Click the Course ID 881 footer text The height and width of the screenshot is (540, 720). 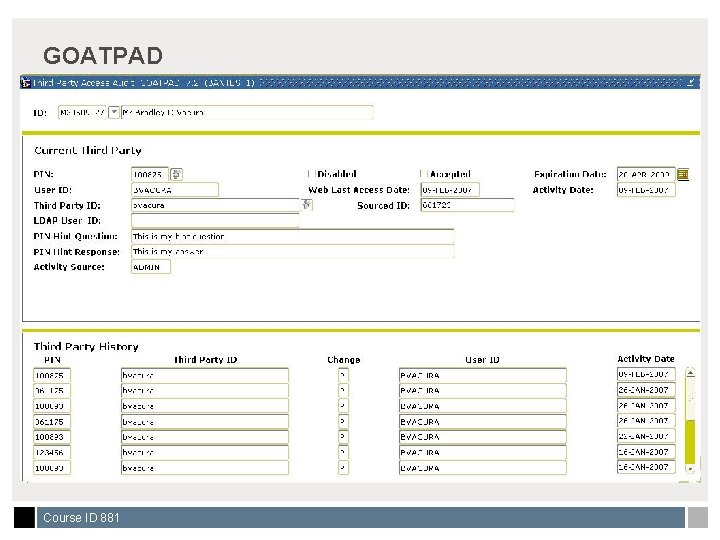click(81, 518)
